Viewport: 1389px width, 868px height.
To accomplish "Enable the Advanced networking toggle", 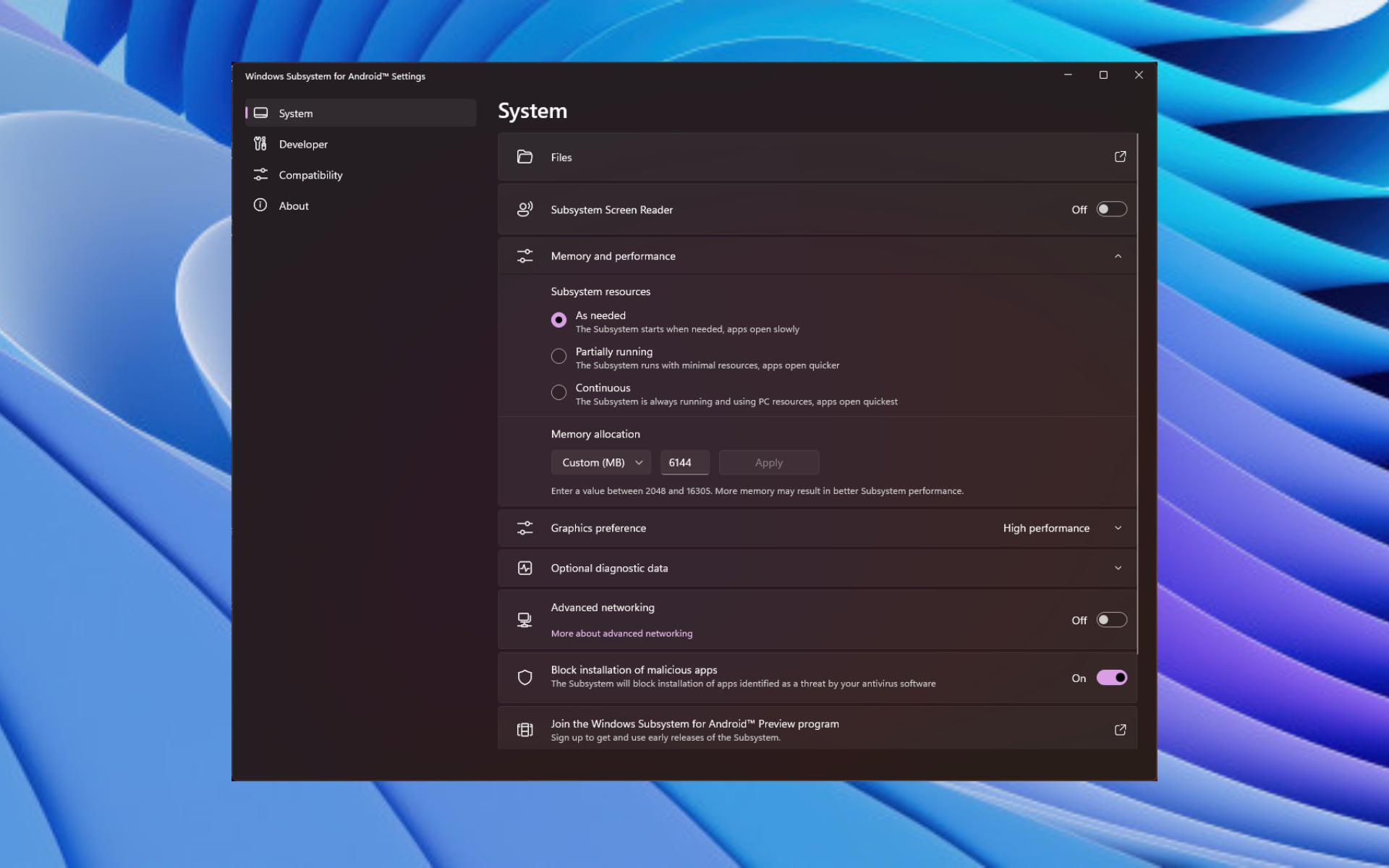I will (1111, 620).
